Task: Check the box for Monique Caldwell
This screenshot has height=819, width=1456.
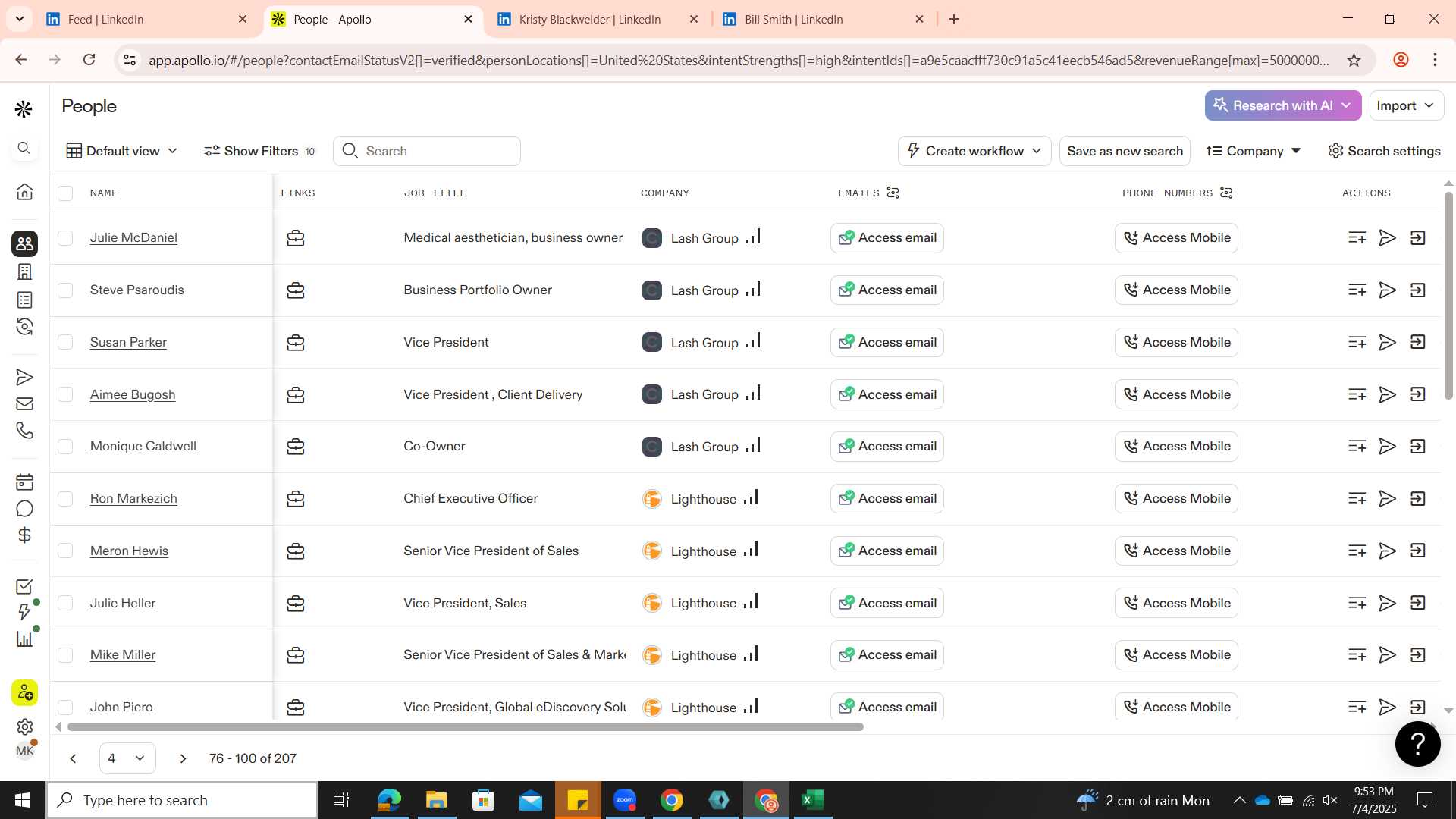Action: pyautogui.click(x=65, y=447)
